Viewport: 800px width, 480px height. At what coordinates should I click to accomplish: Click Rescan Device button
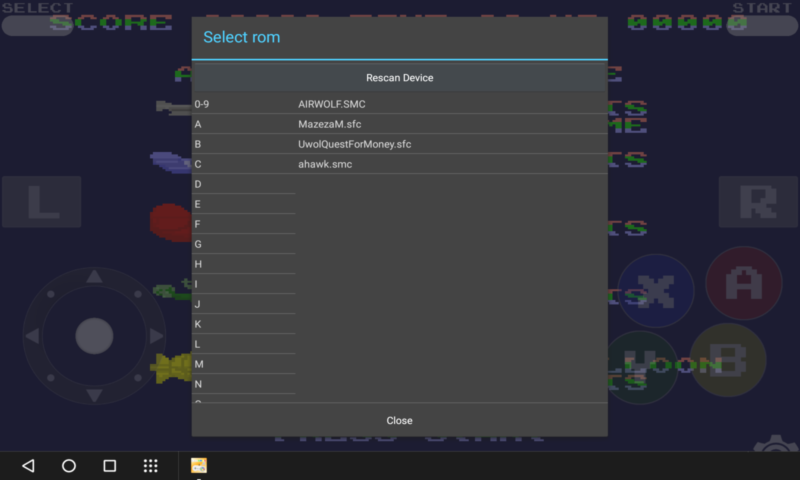pyautogui.click(x=399, y=77)
